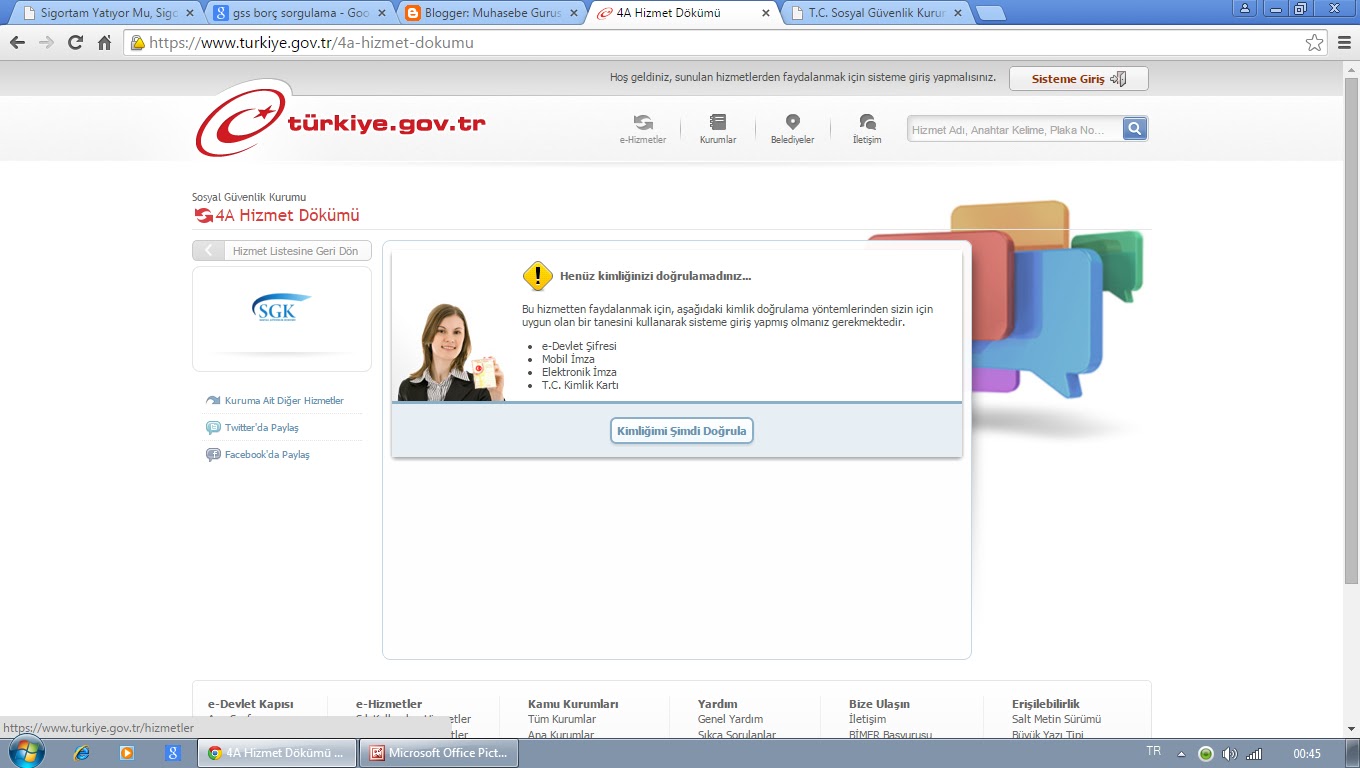
Task: Click the 'Mobil İmza' list item
Action: pyautogui.click(x=568, y=359)
